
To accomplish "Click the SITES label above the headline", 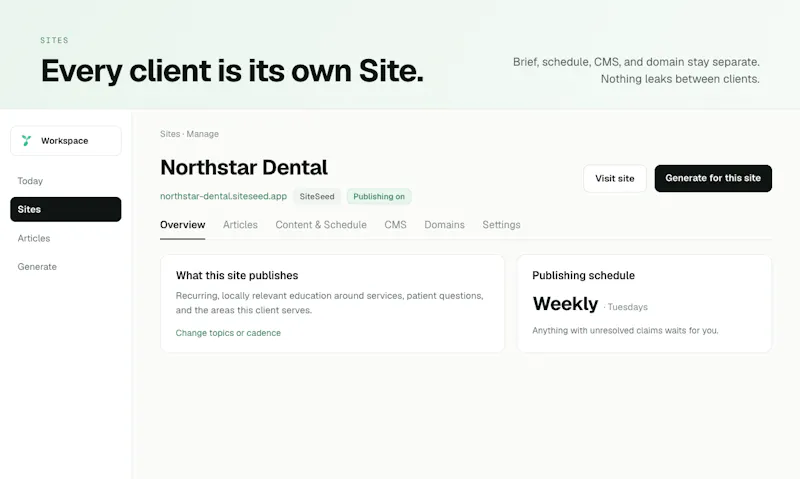I will (x=55, y=40).
